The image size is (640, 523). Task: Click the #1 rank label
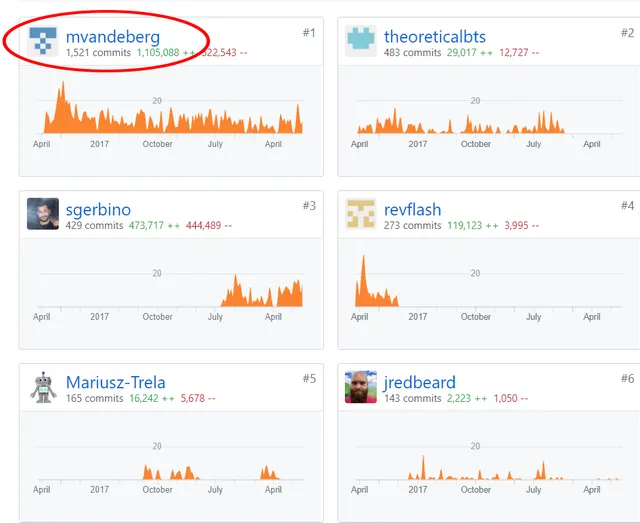[309, 33]
